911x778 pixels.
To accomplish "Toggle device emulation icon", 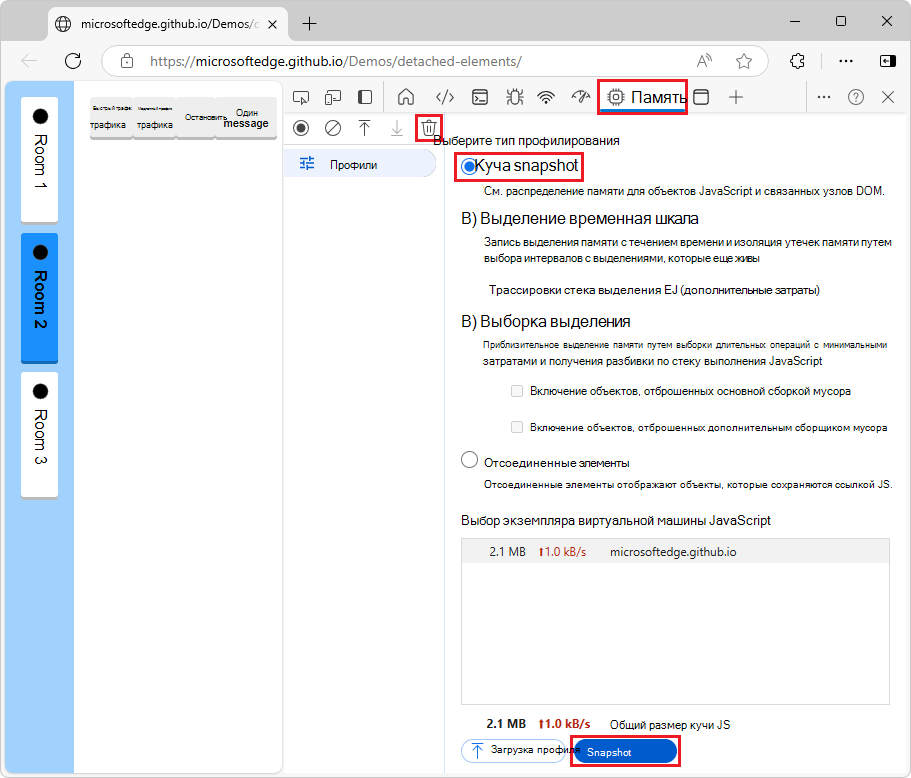I will pos(333,98).
